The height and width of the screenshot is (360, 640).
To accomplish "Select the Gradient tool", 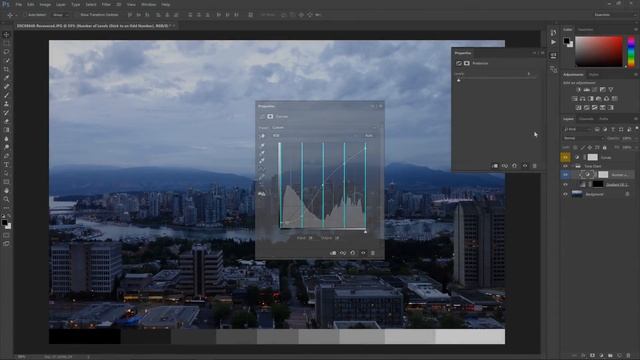I will click(6, 130).
